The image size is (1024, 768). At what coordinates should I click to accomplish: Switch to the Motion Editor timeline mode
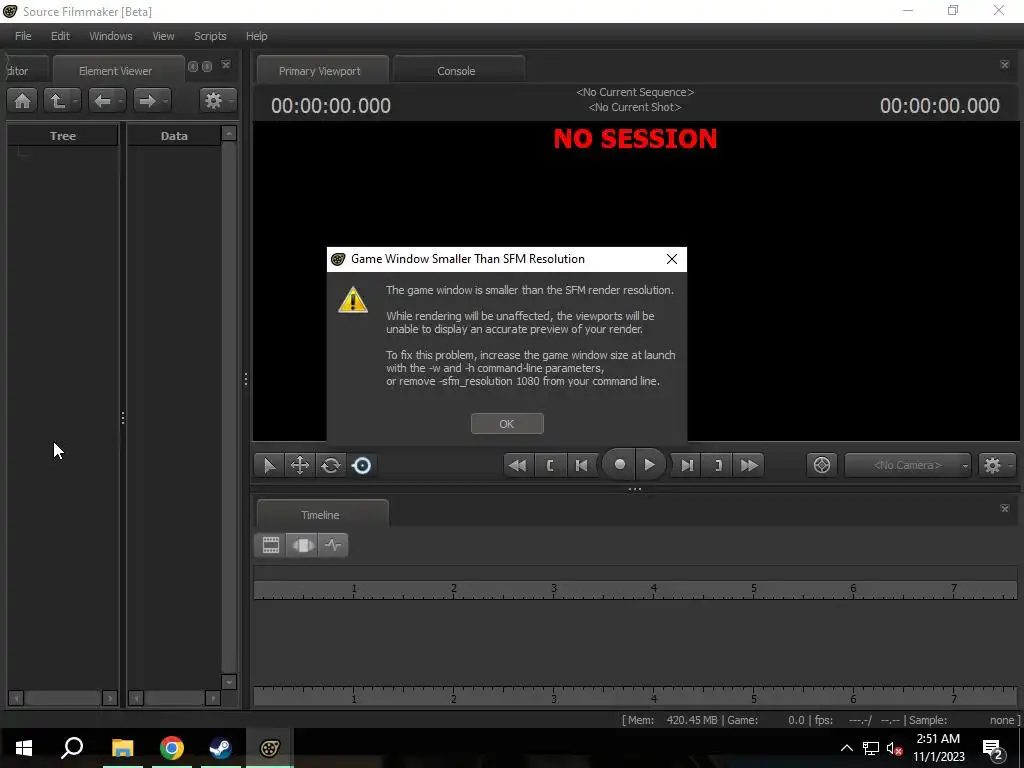(302, 545)
